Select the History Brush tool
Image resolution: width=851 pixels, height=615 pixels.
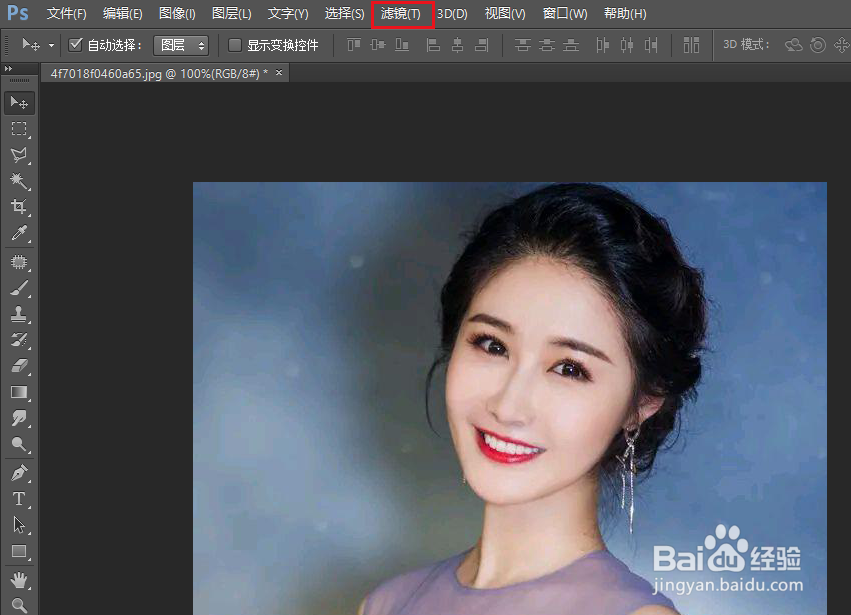click(20, 340)
